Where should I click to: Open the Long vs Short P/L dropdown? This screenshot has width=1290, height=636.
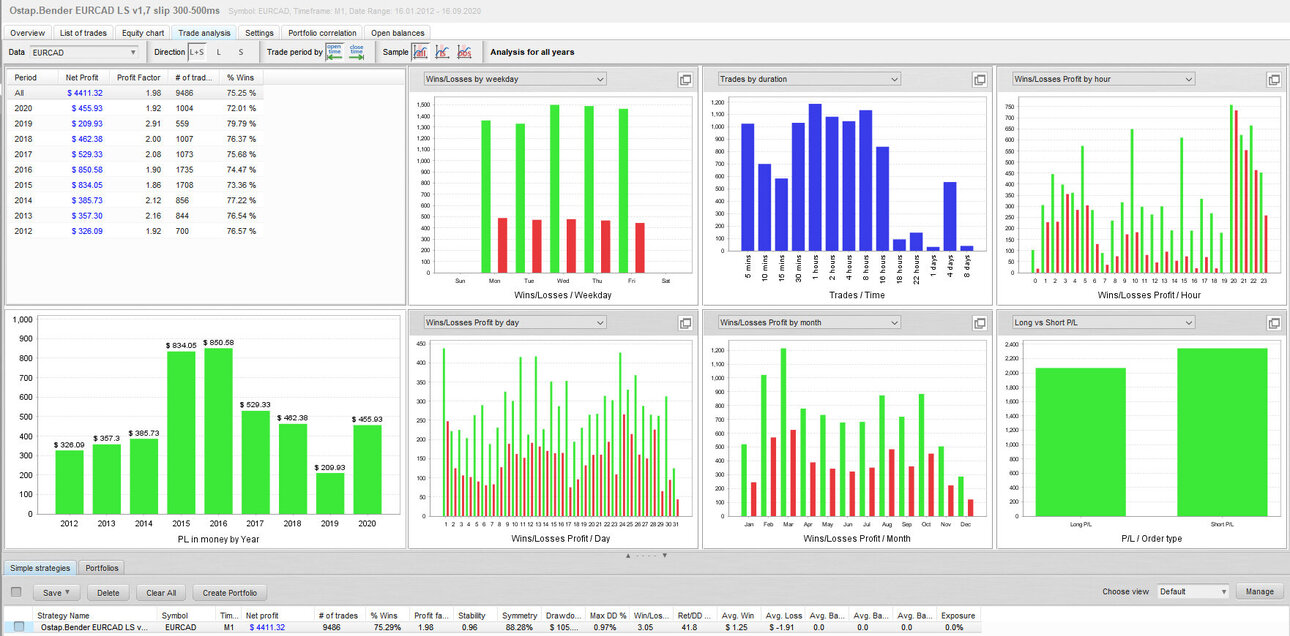tap(1102, 323)
